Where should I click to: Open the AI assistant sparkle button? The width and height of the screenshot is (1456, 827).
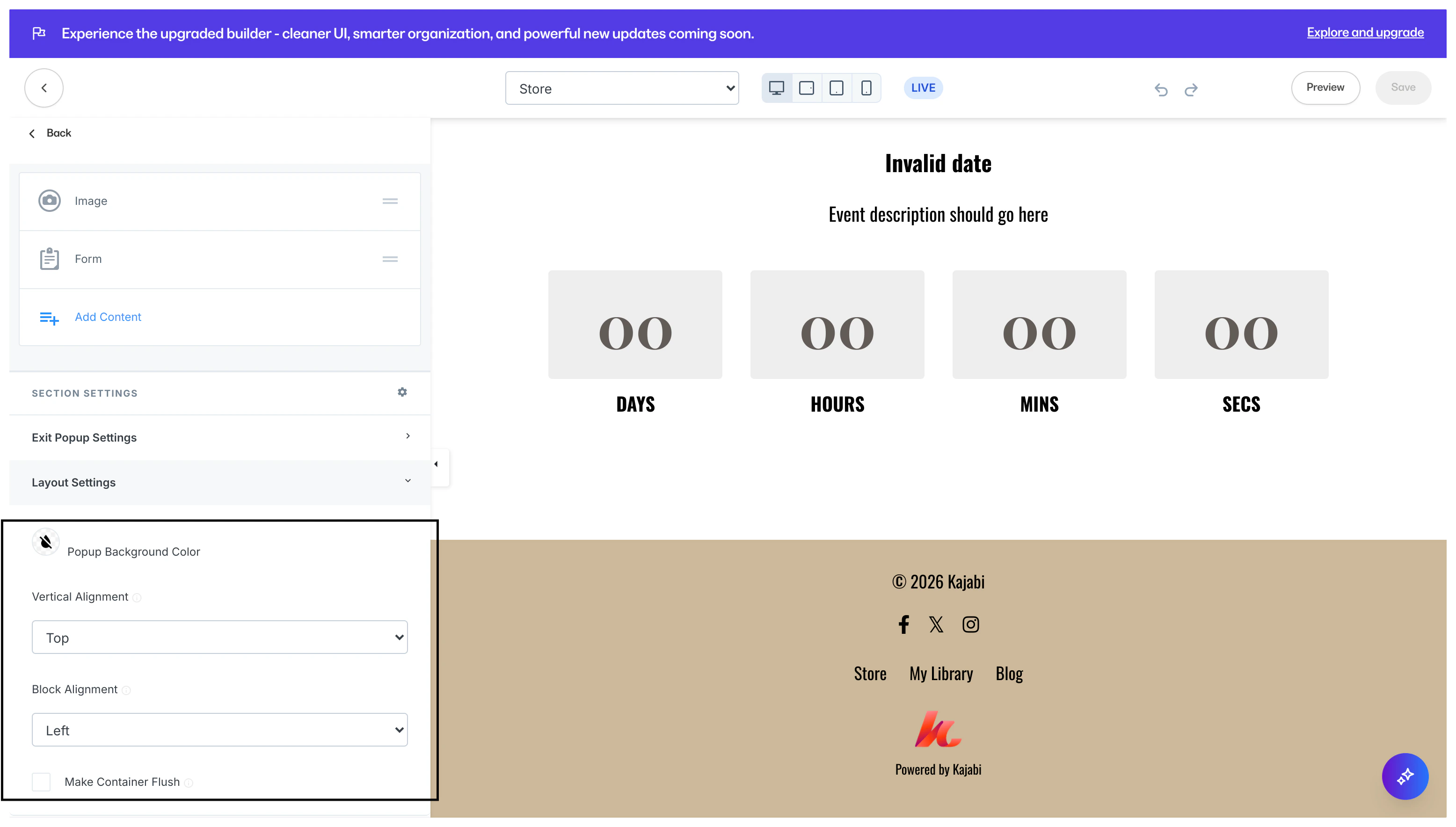tap(1405, 776)
